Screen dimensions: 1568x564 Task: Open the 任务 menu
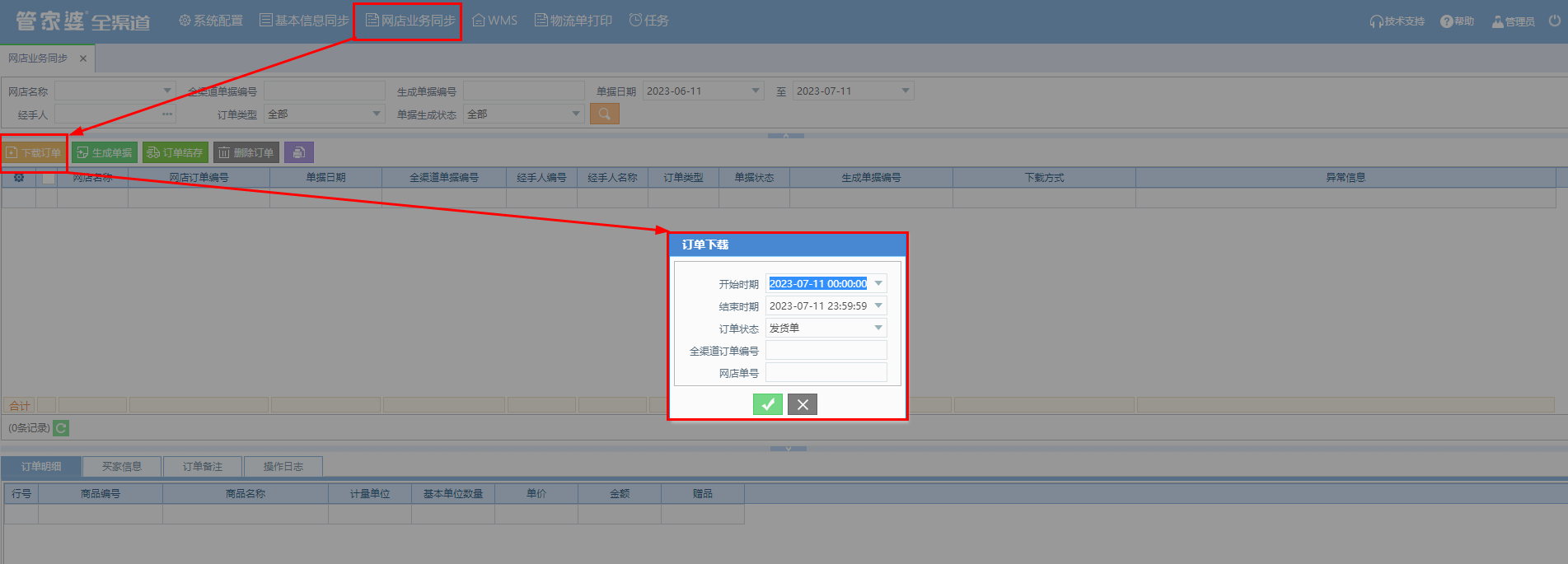pos(649,21)
